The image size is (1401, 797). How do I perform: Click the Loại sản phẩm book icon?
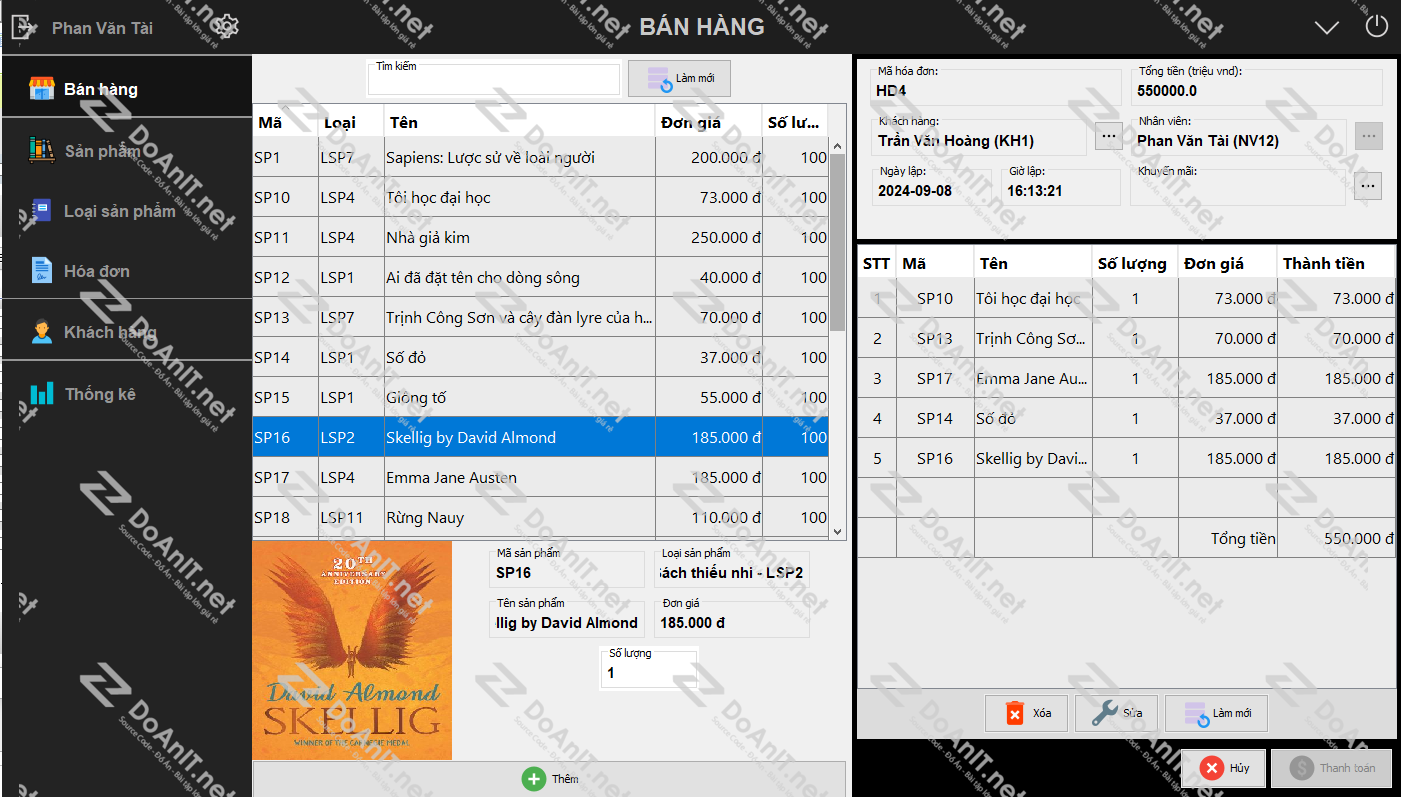[41, 211]
